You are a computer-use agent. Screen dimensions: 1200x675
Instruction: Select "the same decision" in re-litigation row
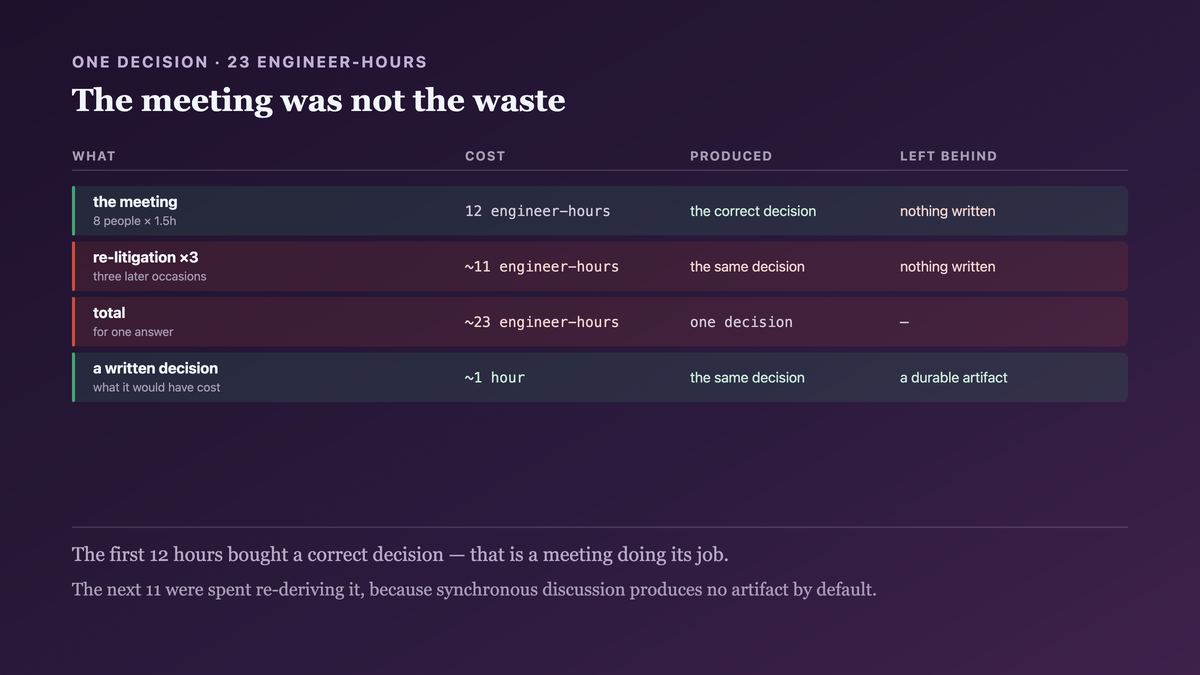point(747,267)
